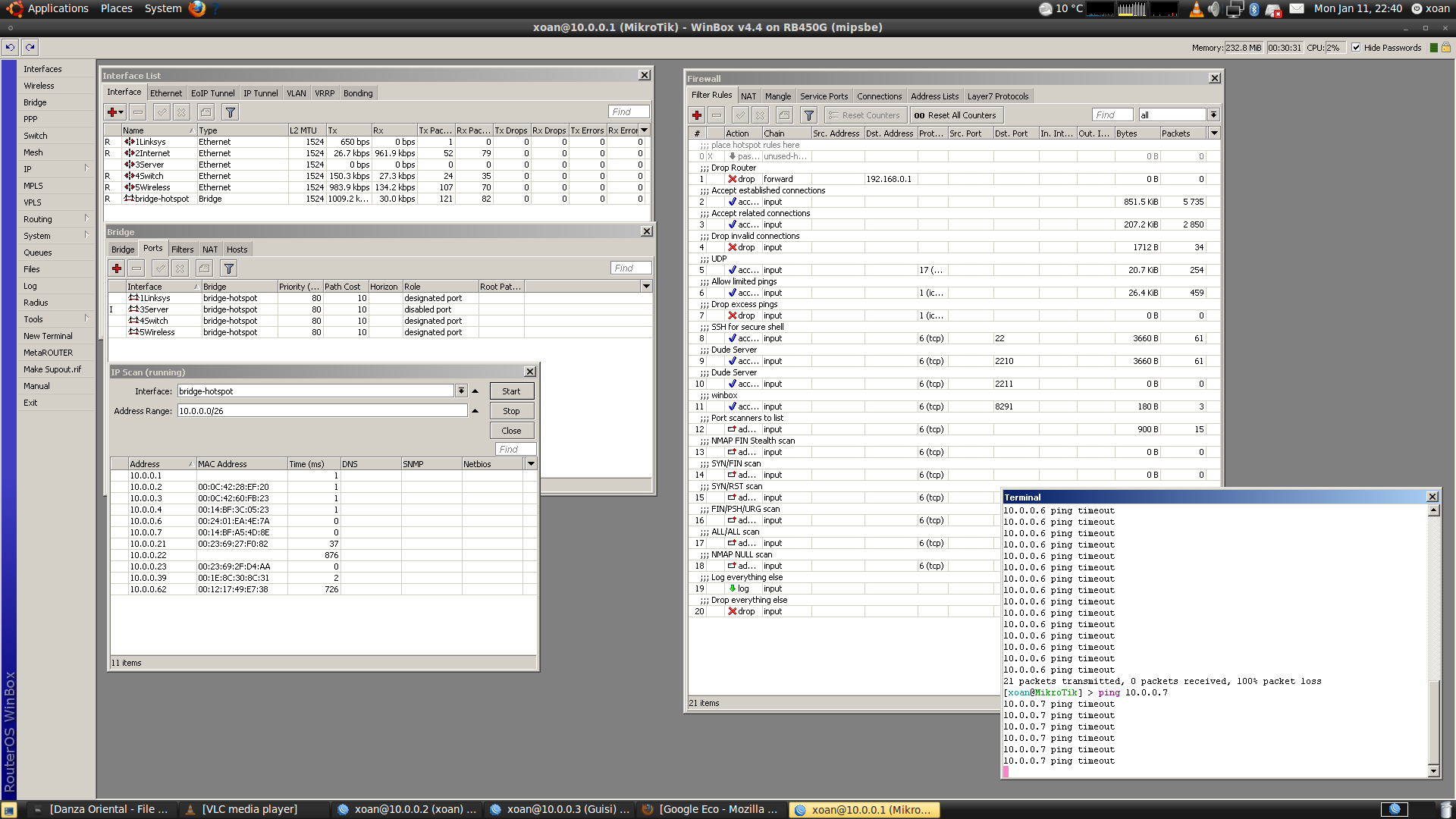Screen dimensions: 1456x819
Task: Click the disable X icon in Interface List
Action: tap(182, 112)
